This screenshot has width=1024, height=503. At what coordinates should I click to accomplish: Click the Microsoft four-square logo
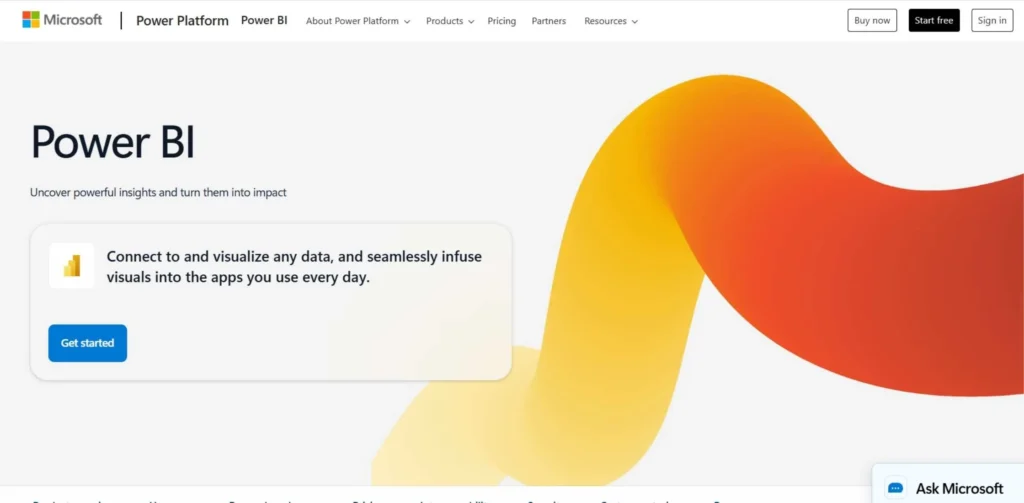click(31, 20)
